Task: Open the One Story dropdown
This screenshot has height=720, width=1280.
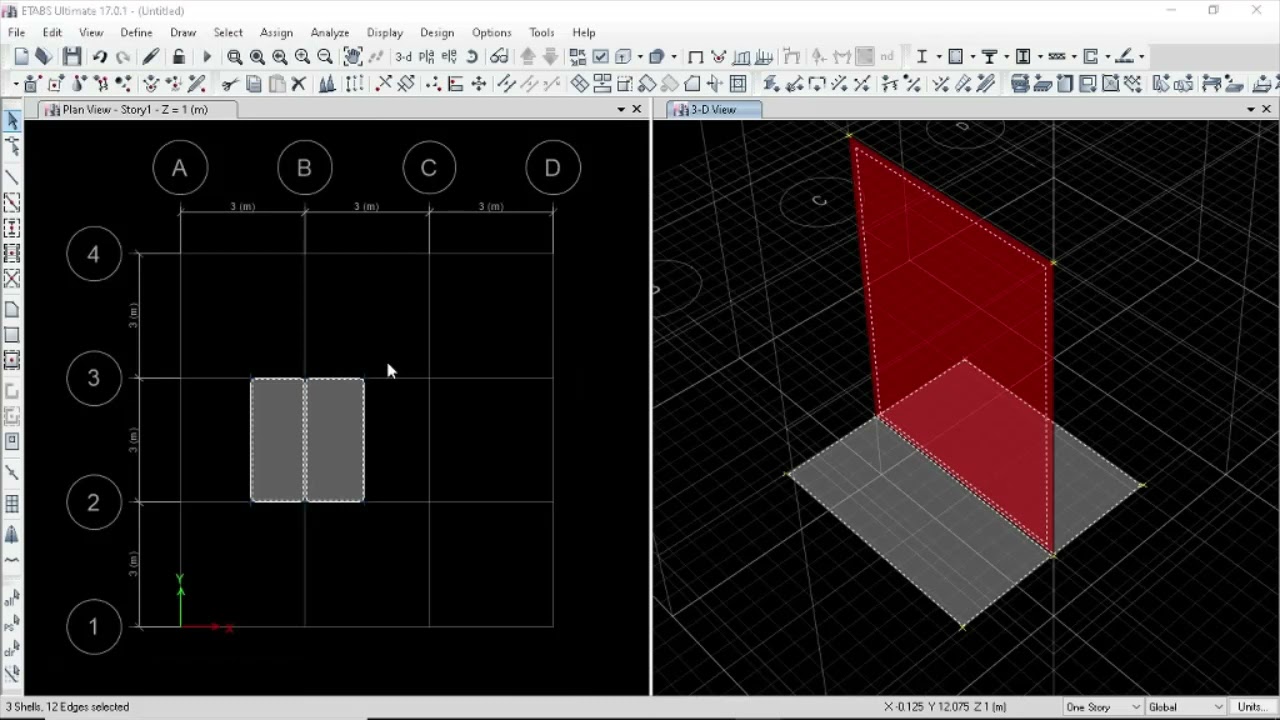Action: 1103,707
